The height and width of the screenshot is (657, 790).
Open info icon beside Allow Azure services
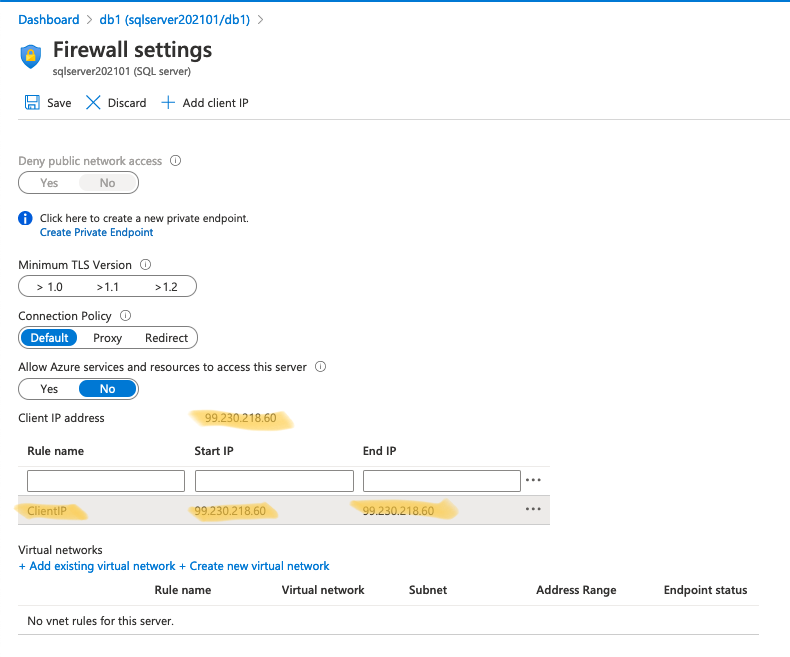pyautogui.click(x=320, y=366)
